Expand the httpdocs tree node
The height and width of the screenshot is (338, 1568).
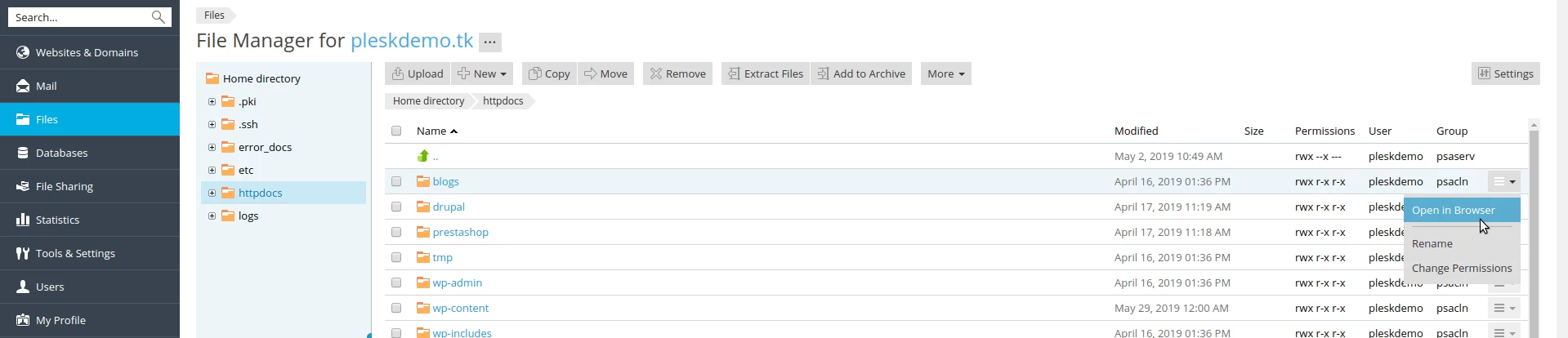click(x=212, y=193)
